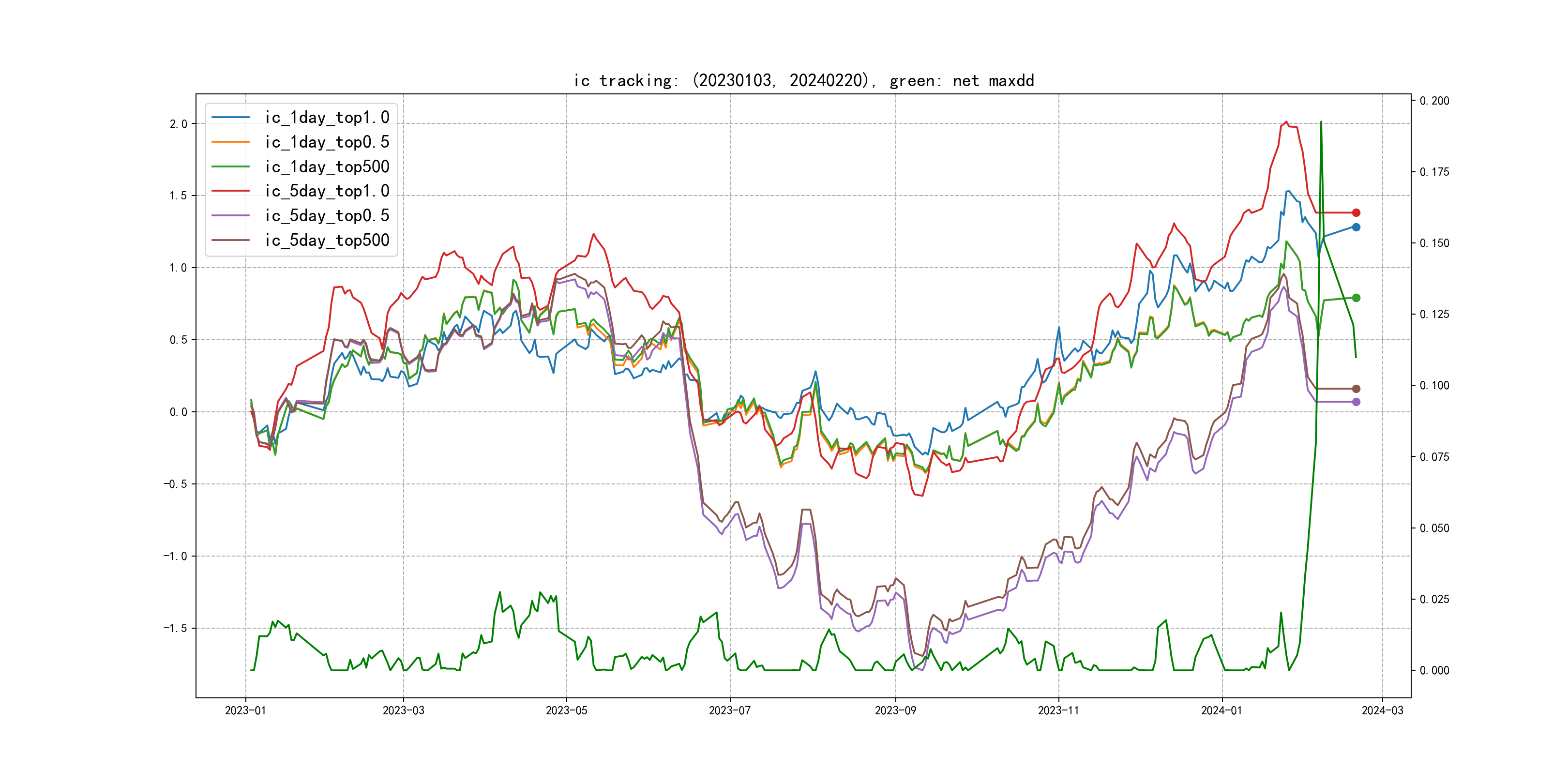This screenshot has width=1568, height=784.
Task: Click the red endpoint marker dot
Action: click(x=1356, y=212)
